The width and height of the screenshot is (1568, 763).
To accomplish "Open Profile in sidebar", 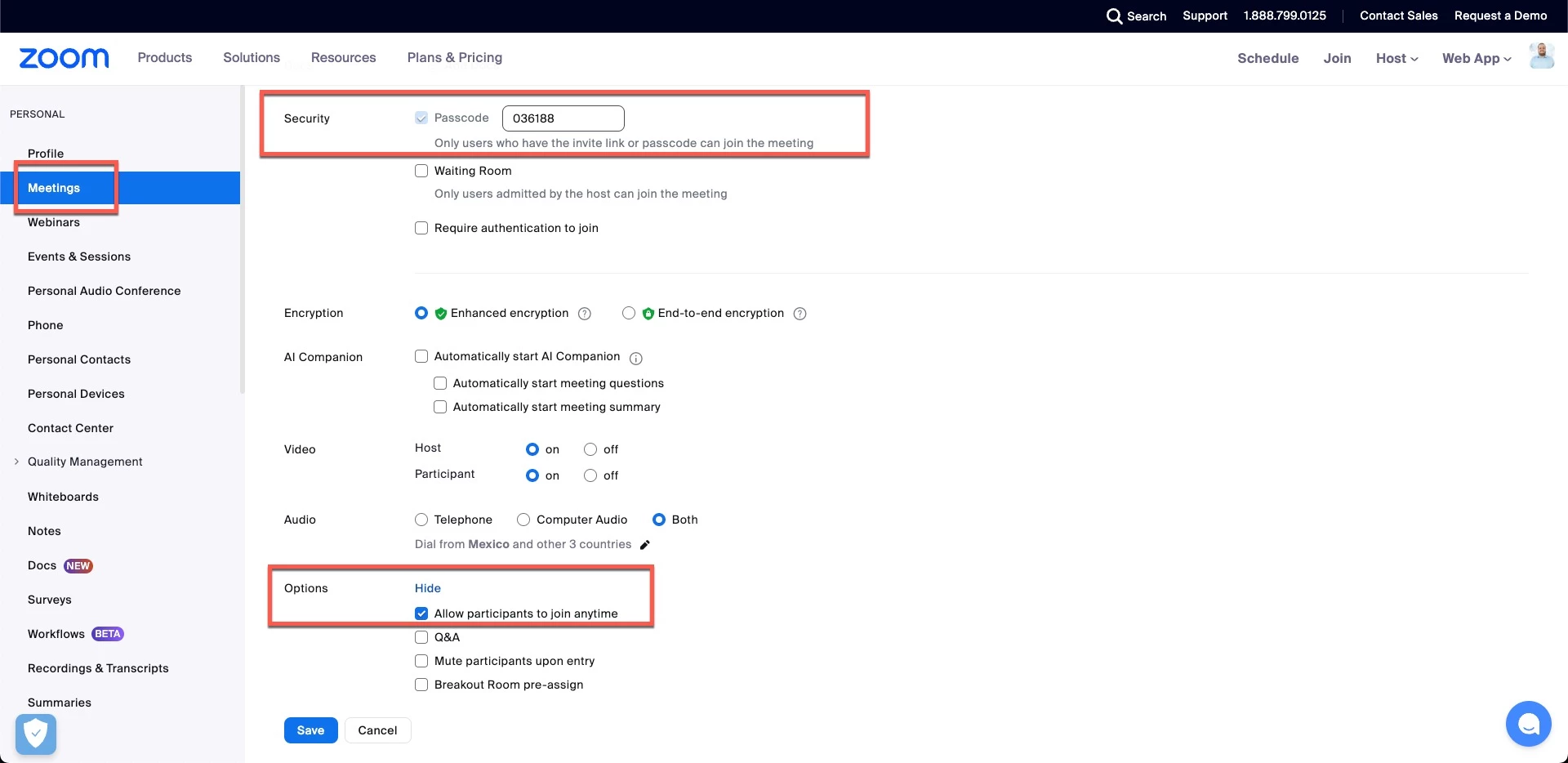I will tap(46, 154).
